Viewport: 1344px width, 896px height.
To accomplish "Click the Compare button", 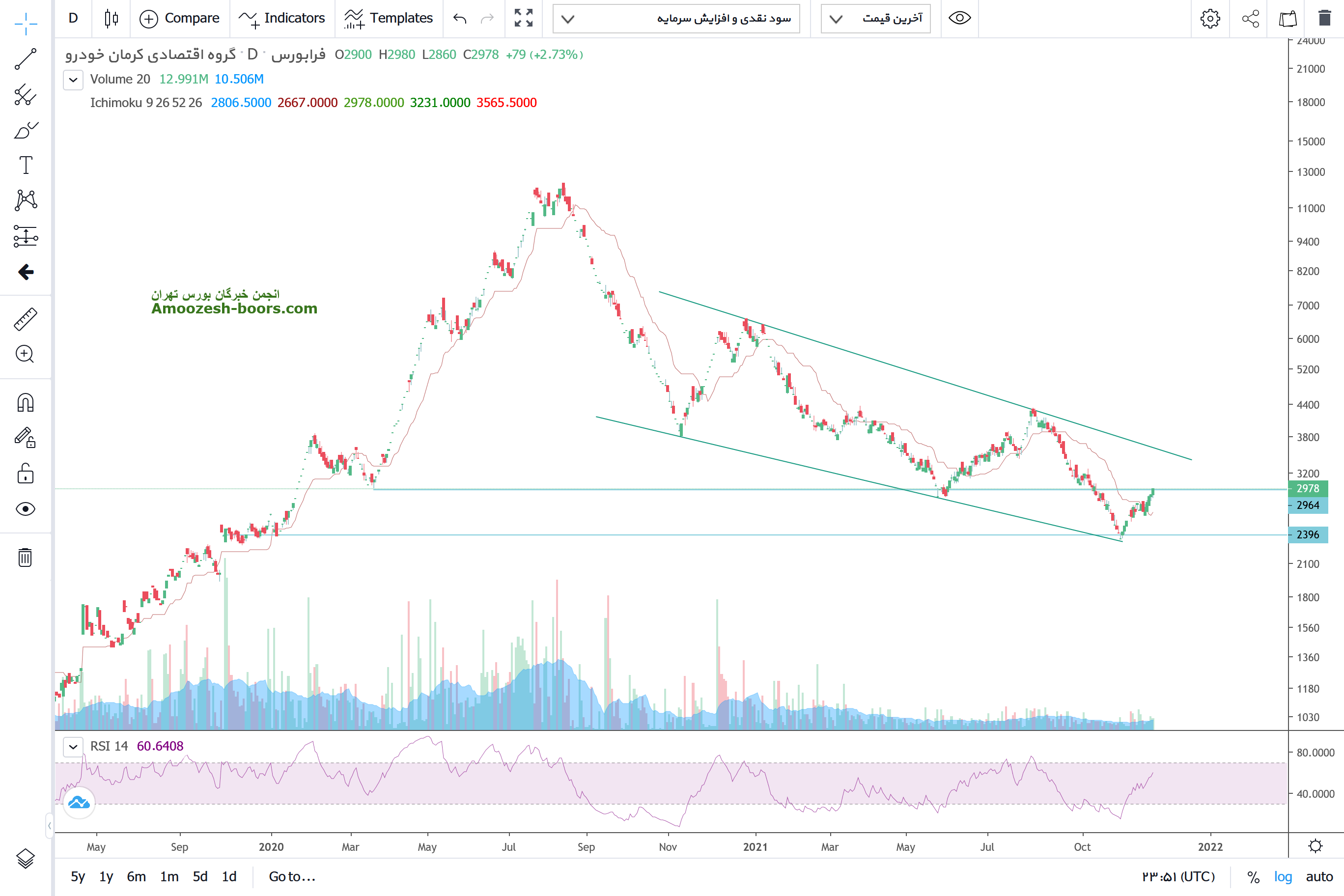I will coord(179,18).
